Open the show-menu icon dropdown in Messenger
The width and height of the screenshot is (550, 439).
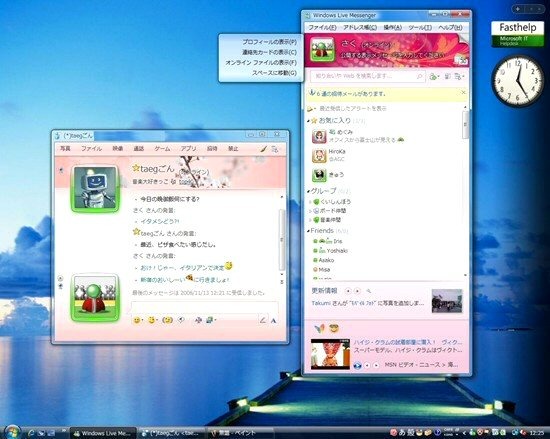pyautogui.click(x=459, y=76)
